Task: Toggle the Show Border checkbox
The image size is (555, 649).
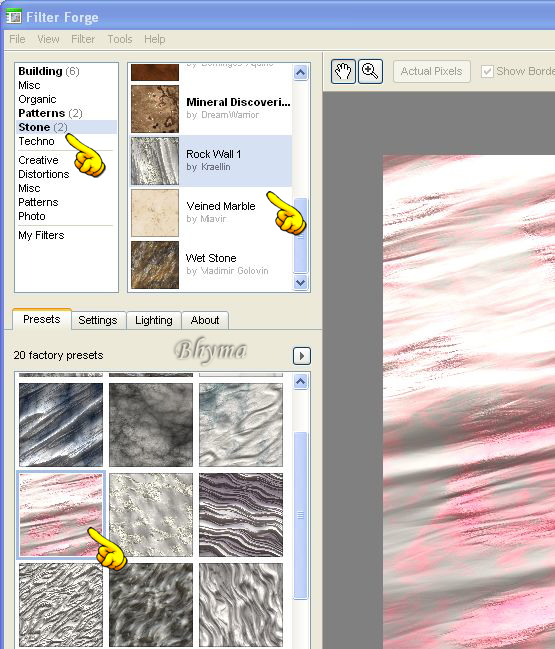Action: [487, 72]
